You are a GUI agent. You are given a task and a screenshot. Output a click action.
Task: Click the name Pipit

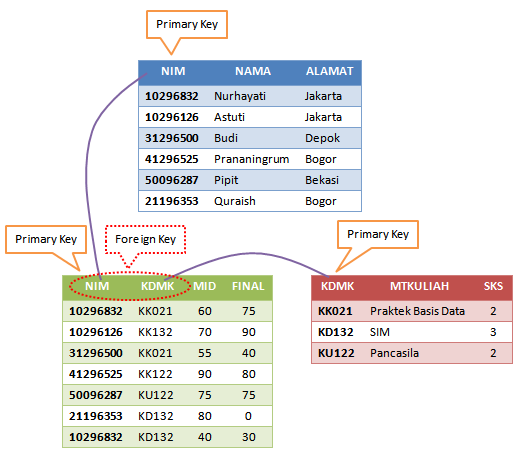click(226, 180)
